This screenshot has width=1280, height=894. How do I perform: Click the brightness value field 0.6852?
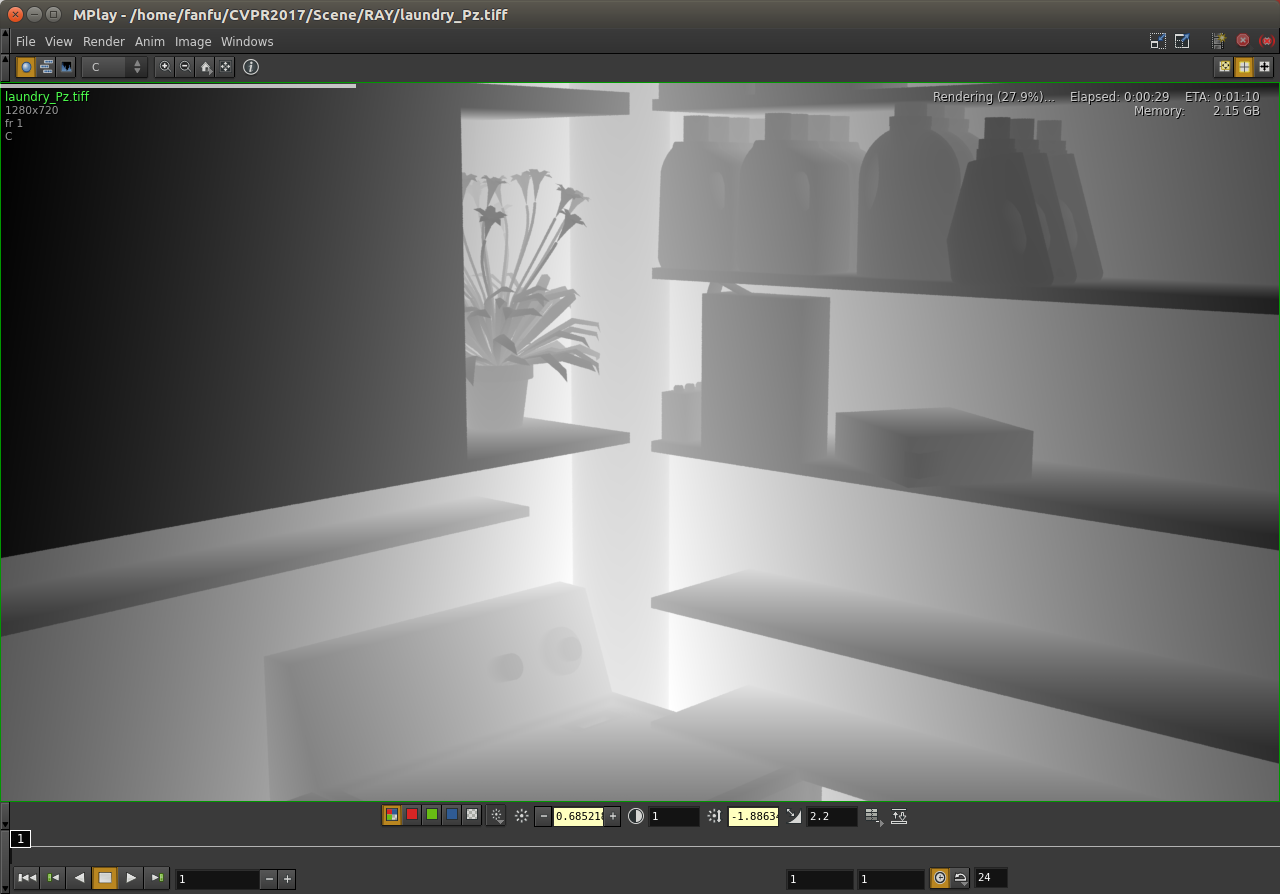coord(578,816)
